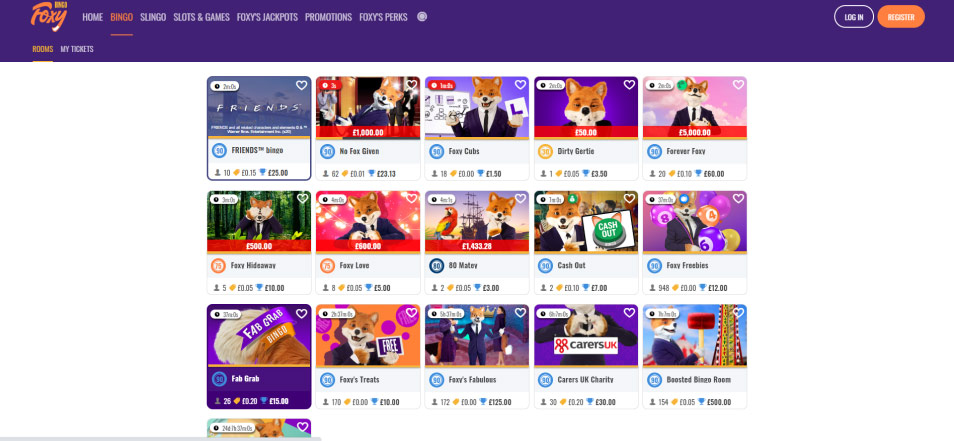Image resolution: width=954 pixels, height=441 pixels.
Task: Click the heart on Fab Grab card
Action: (x=301, y=313)
